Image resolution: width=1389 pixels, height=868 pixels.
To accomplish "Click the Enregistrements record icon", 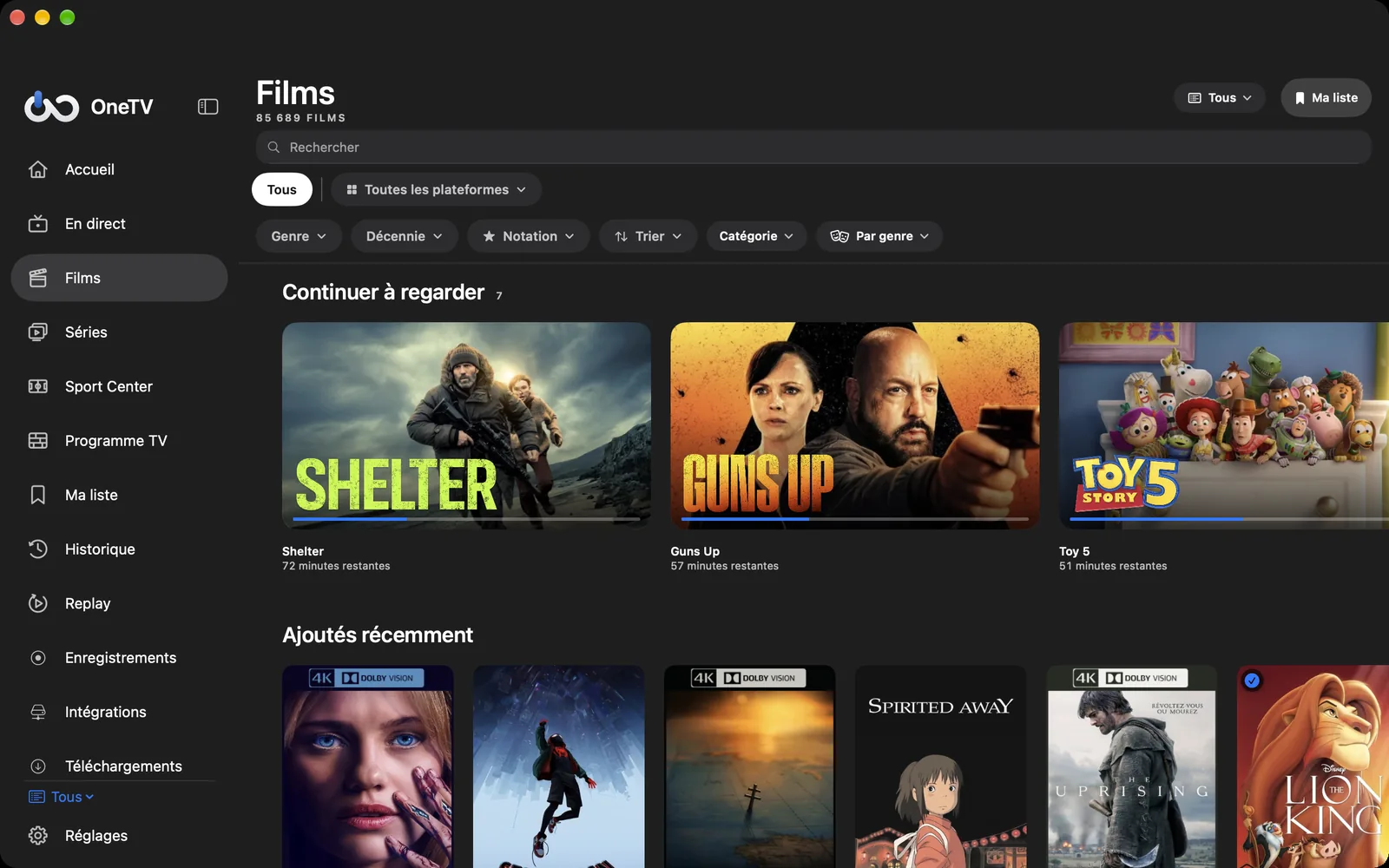I will coord(38,658).
